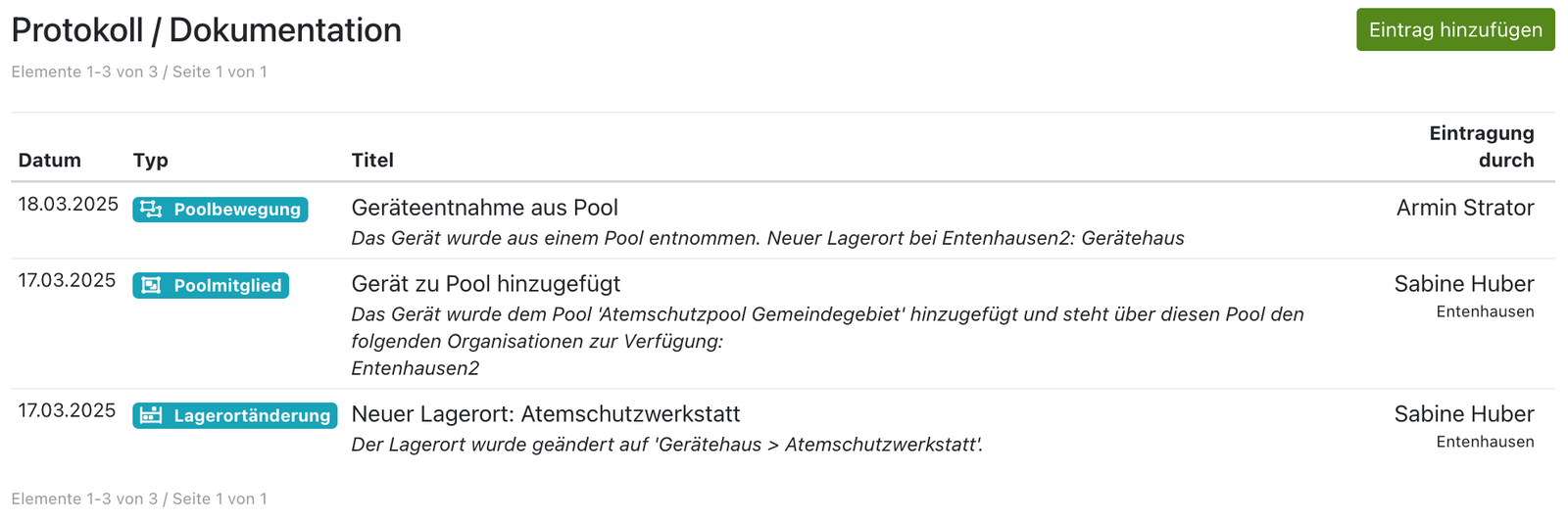This screenshot has width=1568, height=521.
Task: Click the date 18.03.2025
Action: [68, 205]
